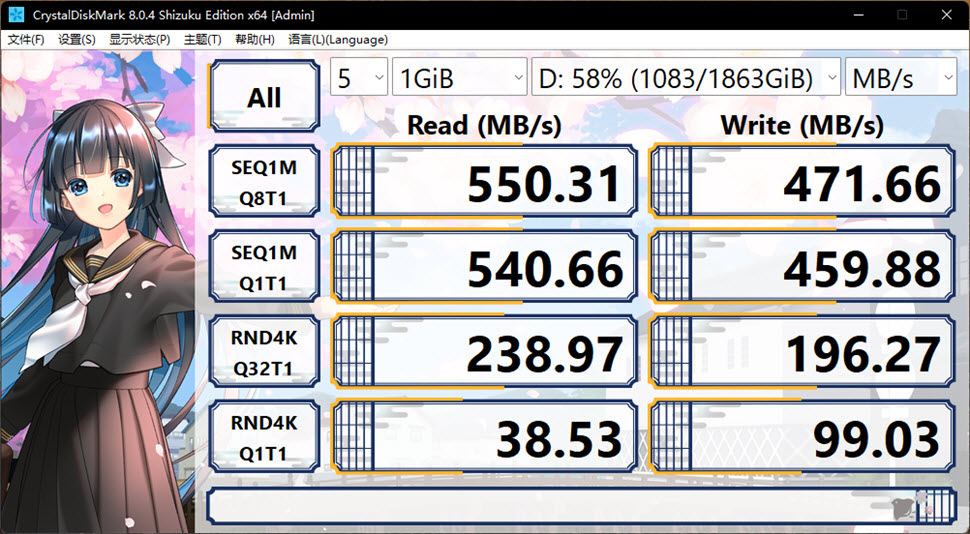This screenshot has height=534, width=970.
Task: Open the 文件(F) menu
Action: pyautogui.click(x=25, y=40)
